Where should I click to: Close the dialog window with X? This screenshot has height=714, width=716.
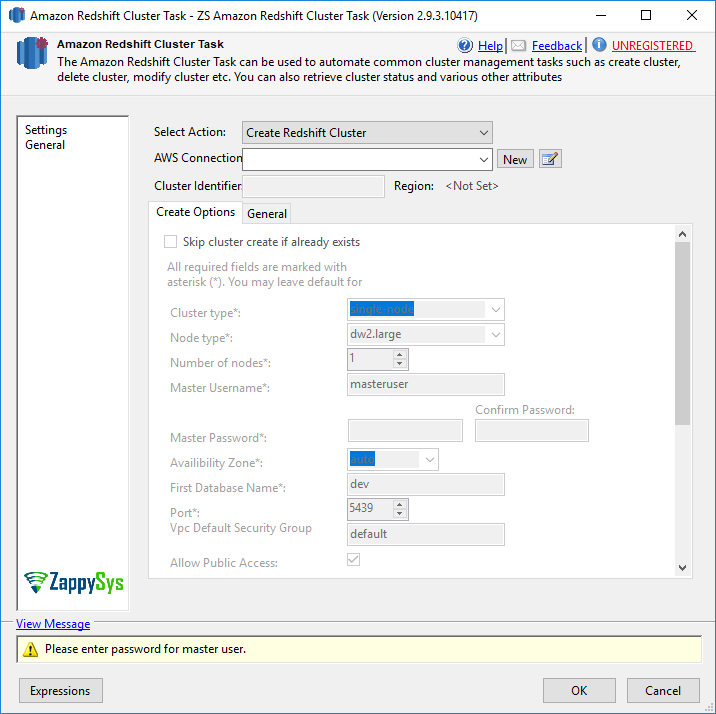coord(691,15)
